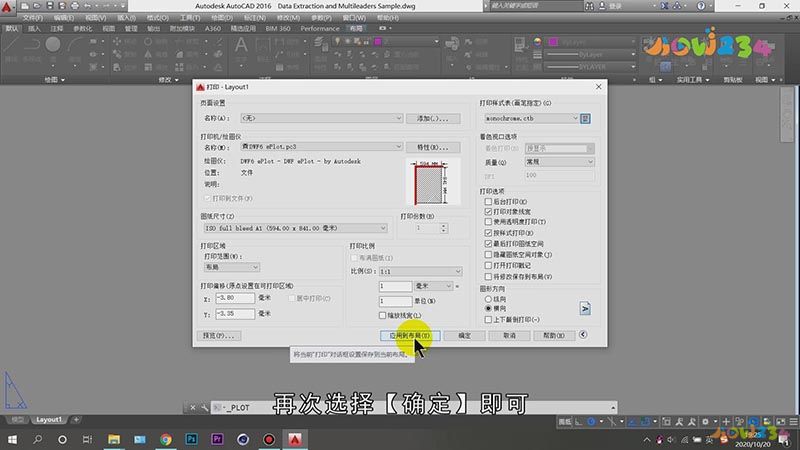This screenshot has height=450, width=800.
Task: Switch to the A360 ribbon tab
Action: 213,29
